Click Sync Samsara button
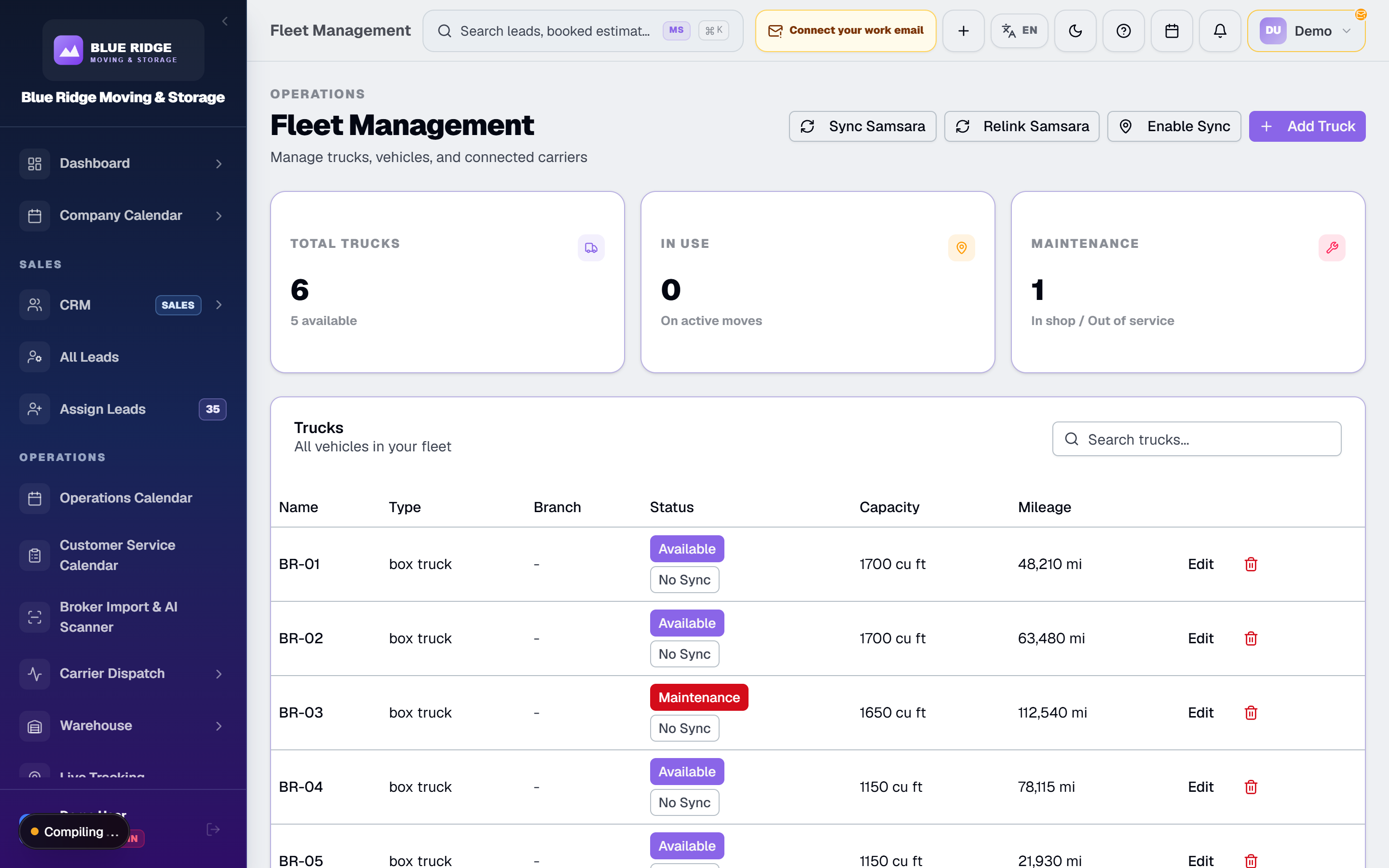Image resolution: width=1389 pixels, height=868 pixels. pyautogui.click(x=862, y=126)
